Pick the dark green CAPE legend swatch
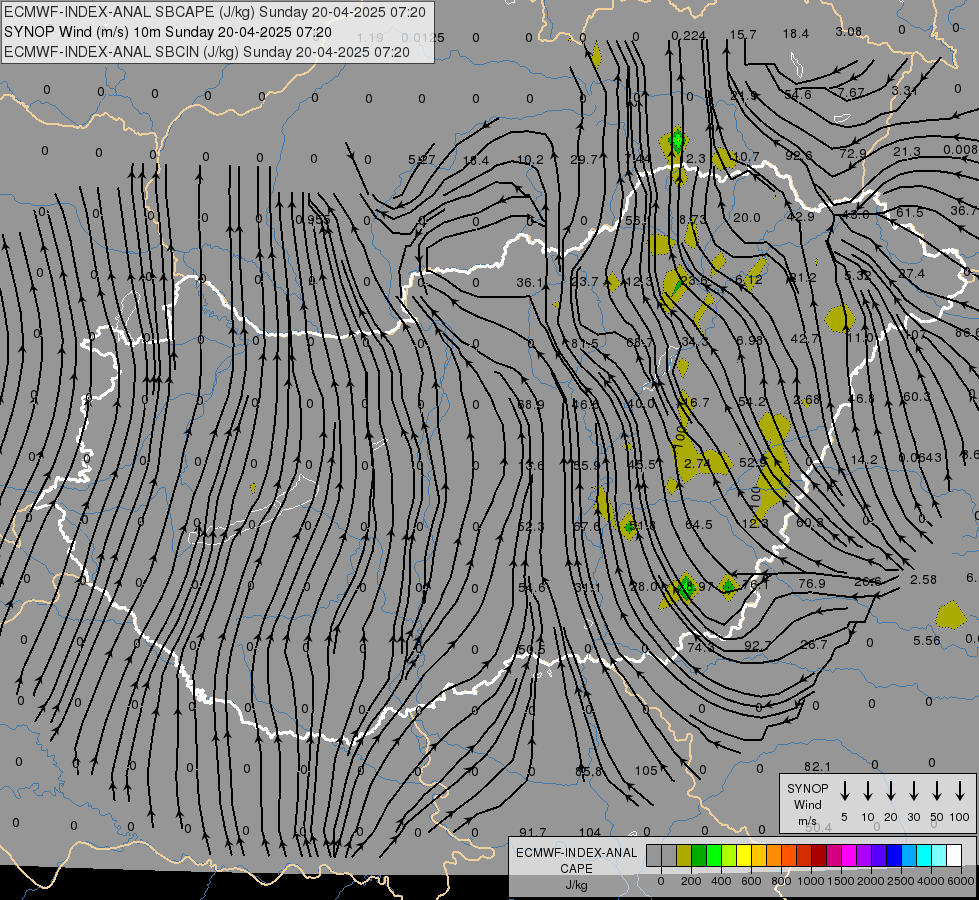The height and width of the screenshot is (900, 979). (699, 856)
